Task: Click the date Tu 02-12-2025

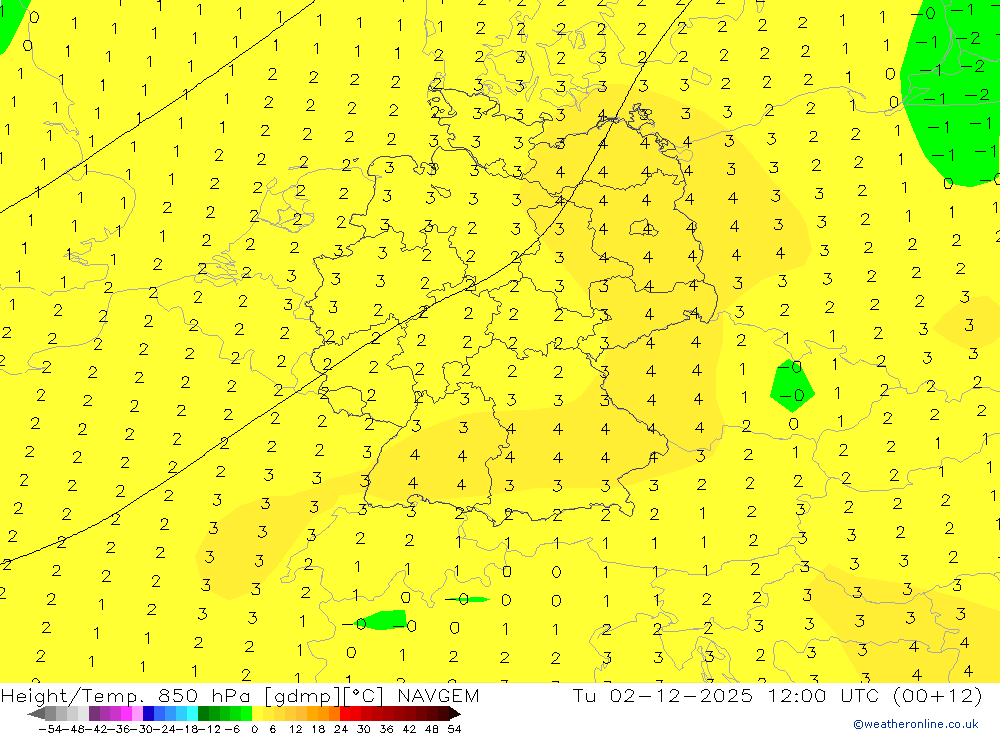Action: pyautogui.click(x=663, y=695)
